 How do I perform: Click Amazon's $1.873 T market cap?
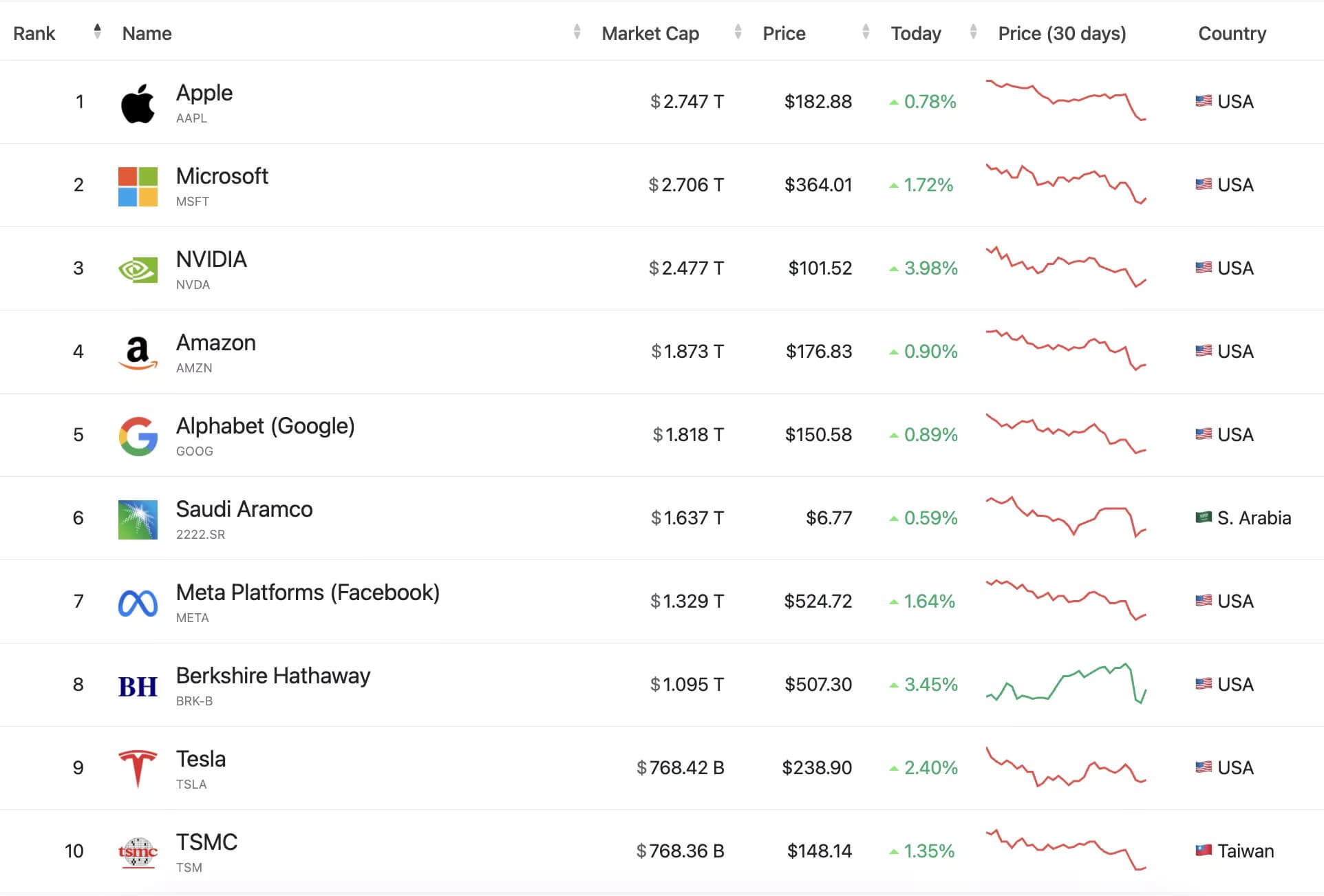click(x=687, y=352)
